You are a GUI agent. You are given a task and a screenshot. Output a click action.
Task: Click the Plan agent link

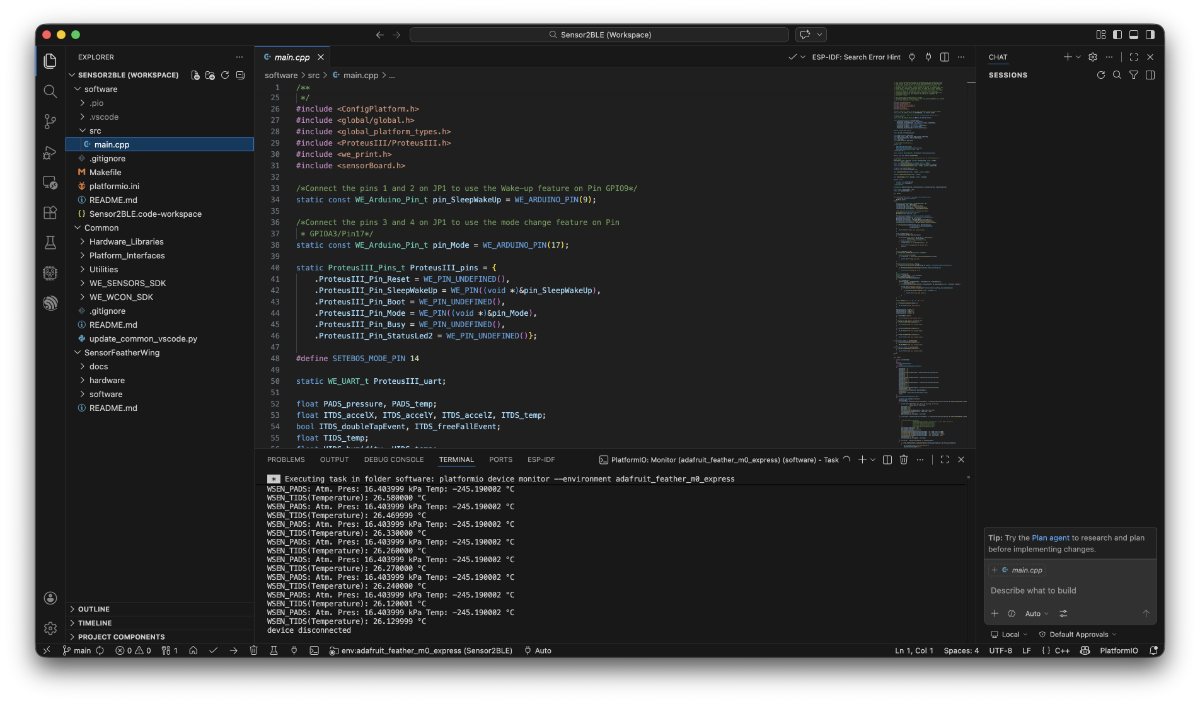[1052, 538]
